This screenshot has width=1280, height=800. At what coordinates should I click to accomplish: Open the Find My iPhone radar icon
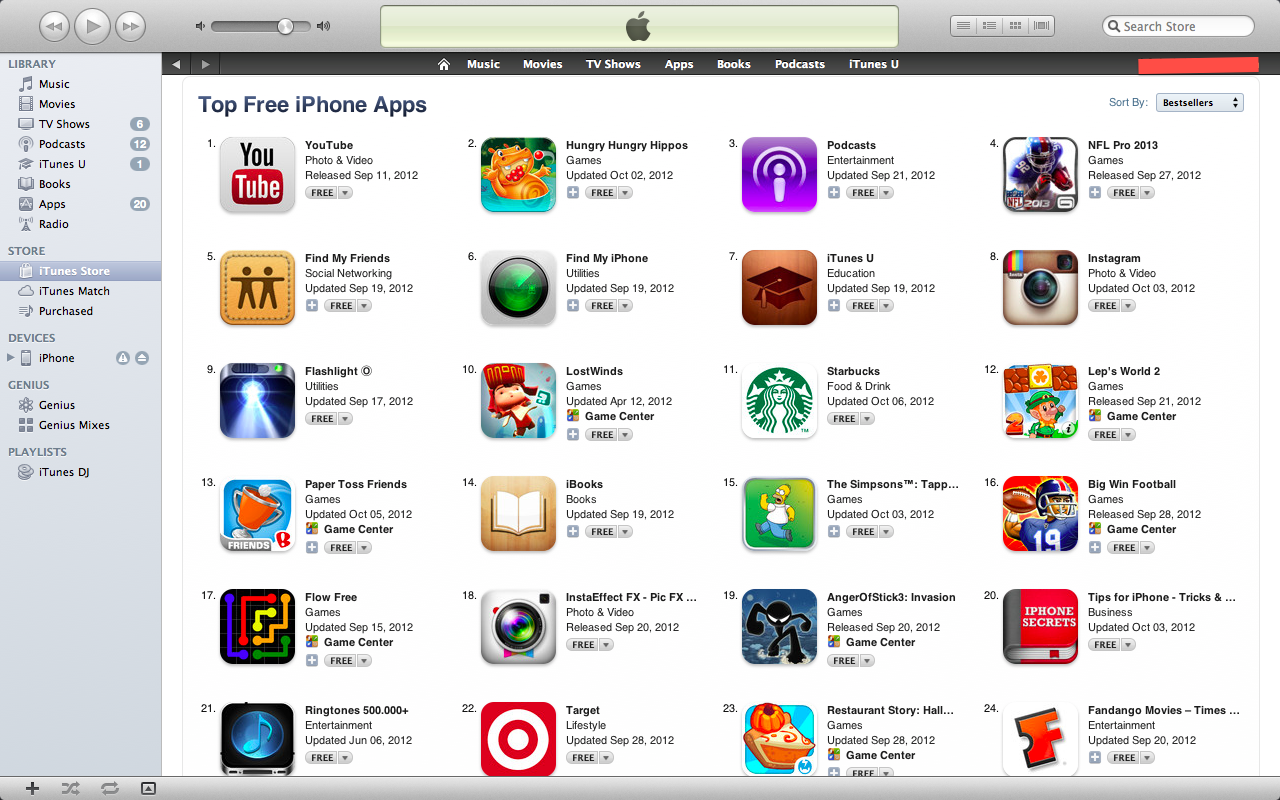click(x=518, y=288)
